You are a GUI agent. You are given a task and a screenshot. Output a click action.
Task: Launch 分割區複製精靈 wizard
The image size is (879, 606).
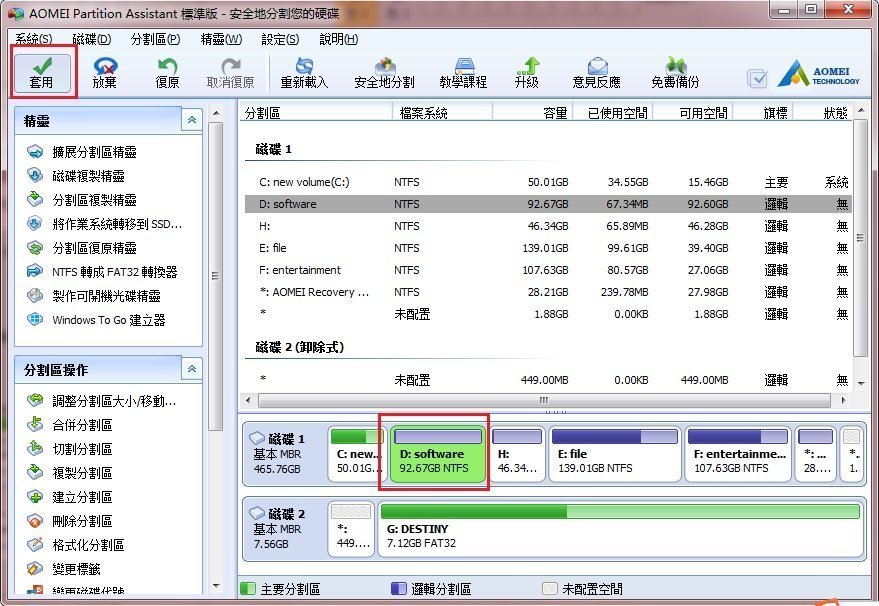point(82,200)
